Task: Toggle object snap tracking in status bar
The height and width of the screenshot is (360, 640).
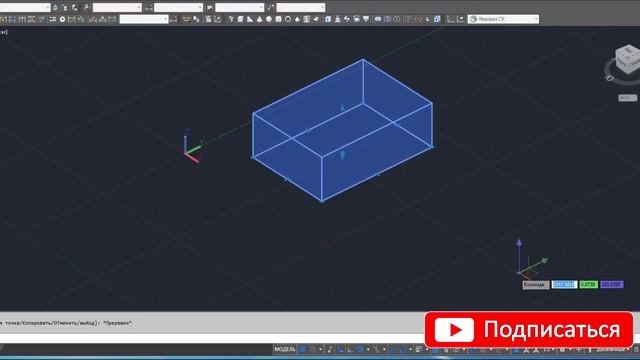Action: click(x=393, y=349)
